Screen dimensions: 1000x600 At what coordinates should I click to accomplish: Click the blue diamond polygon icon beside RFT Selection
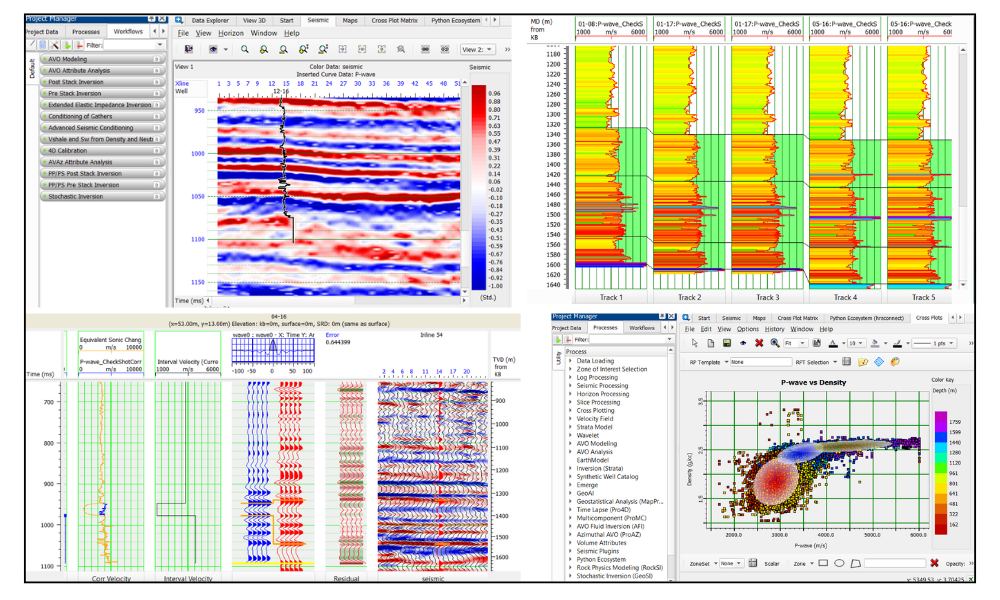tap(878, 361)
